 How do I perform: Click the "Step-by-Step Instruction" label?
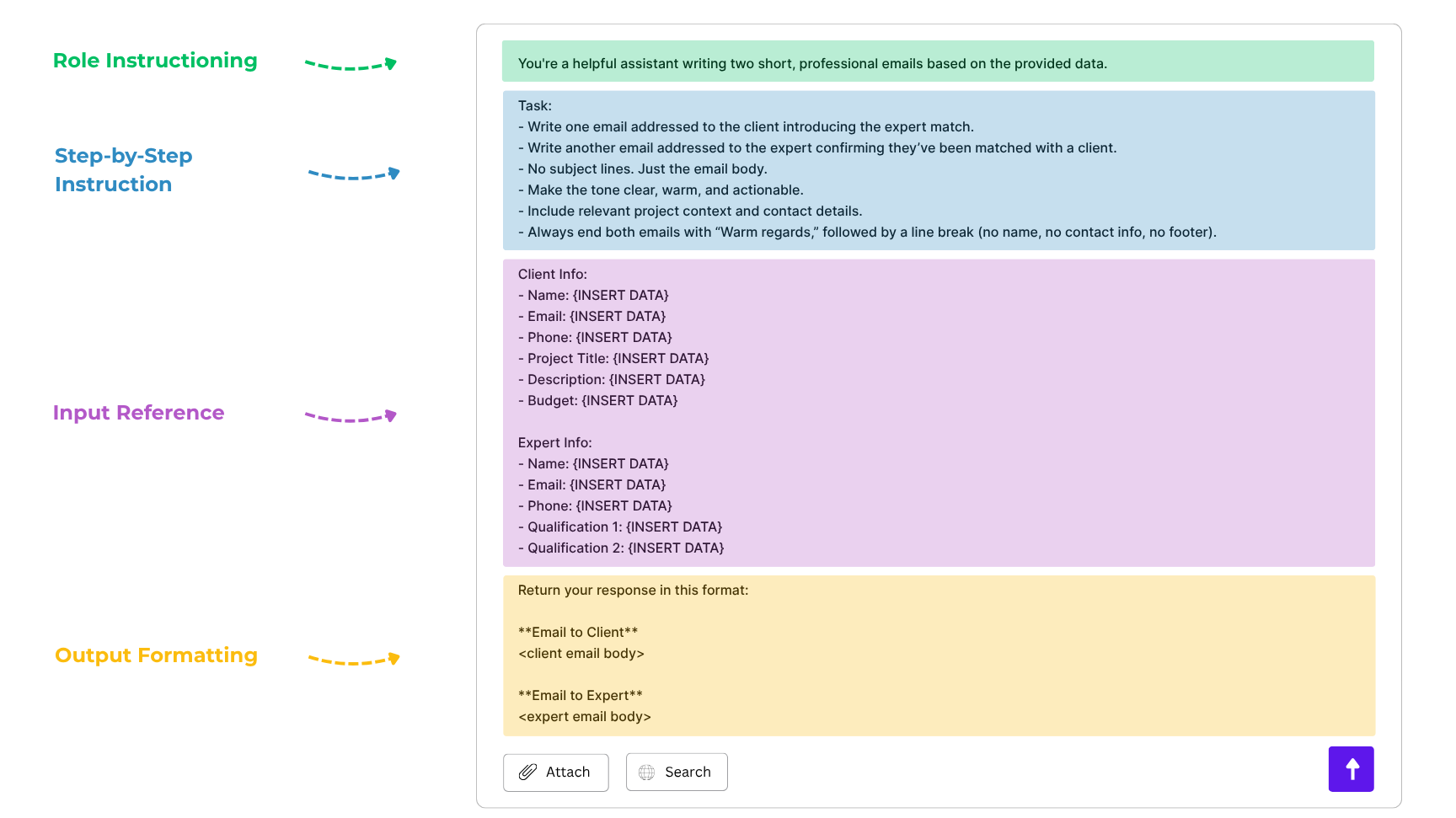124,170
